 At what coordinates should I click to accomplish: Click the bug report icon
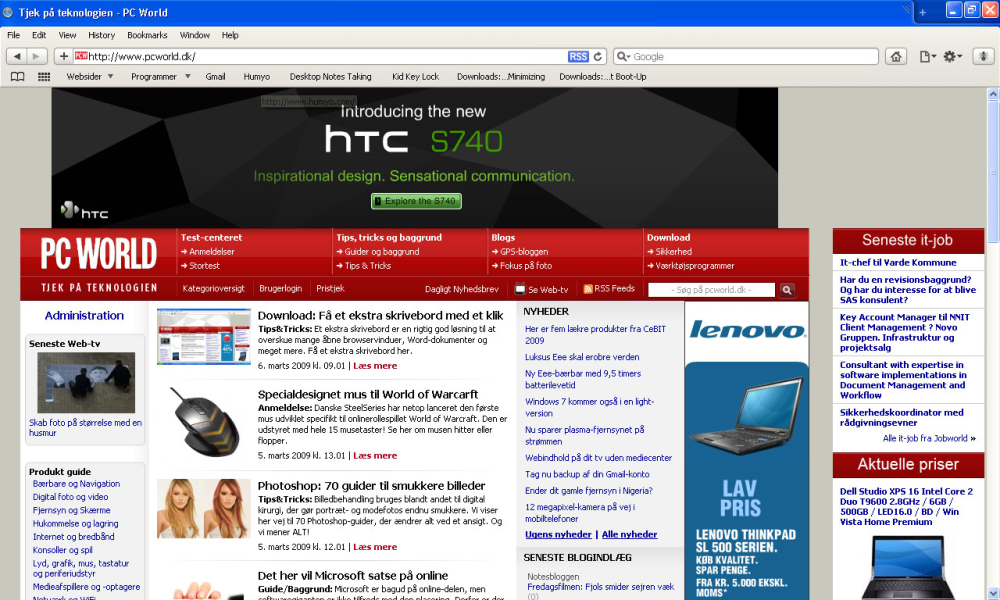click(983, 56)
